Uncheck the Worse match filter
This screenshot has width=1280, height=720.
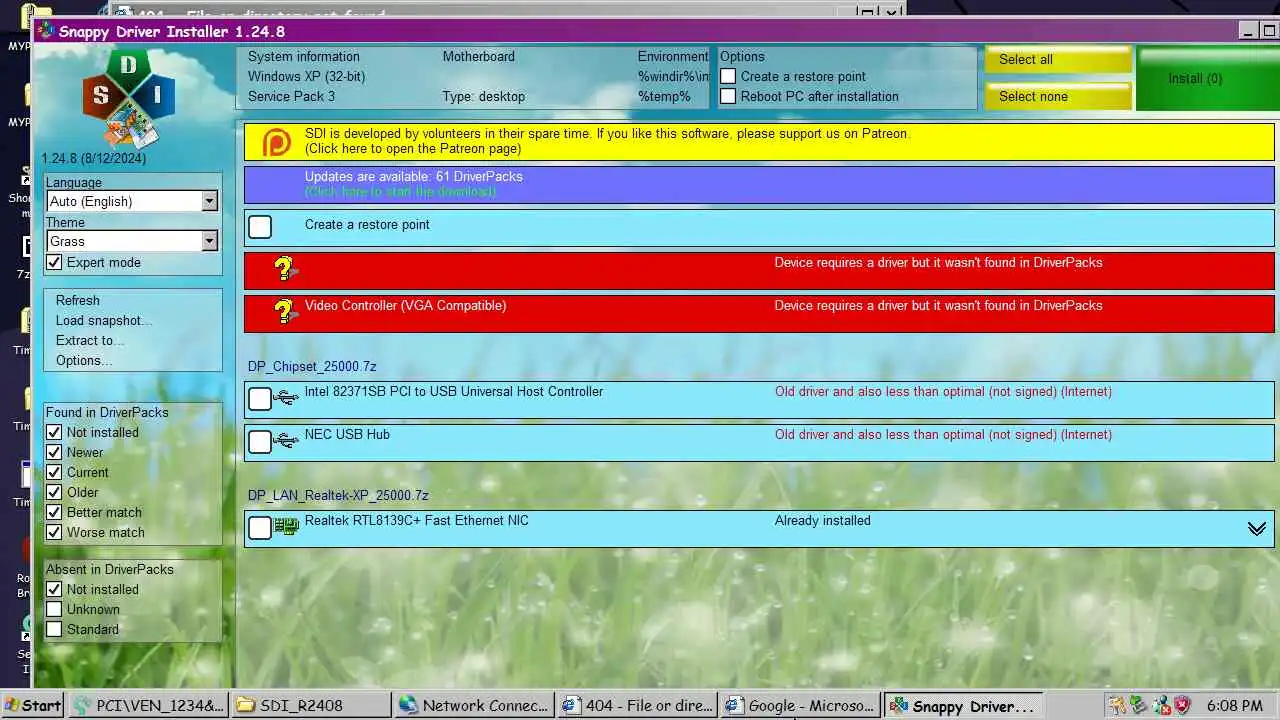(54, 532)
